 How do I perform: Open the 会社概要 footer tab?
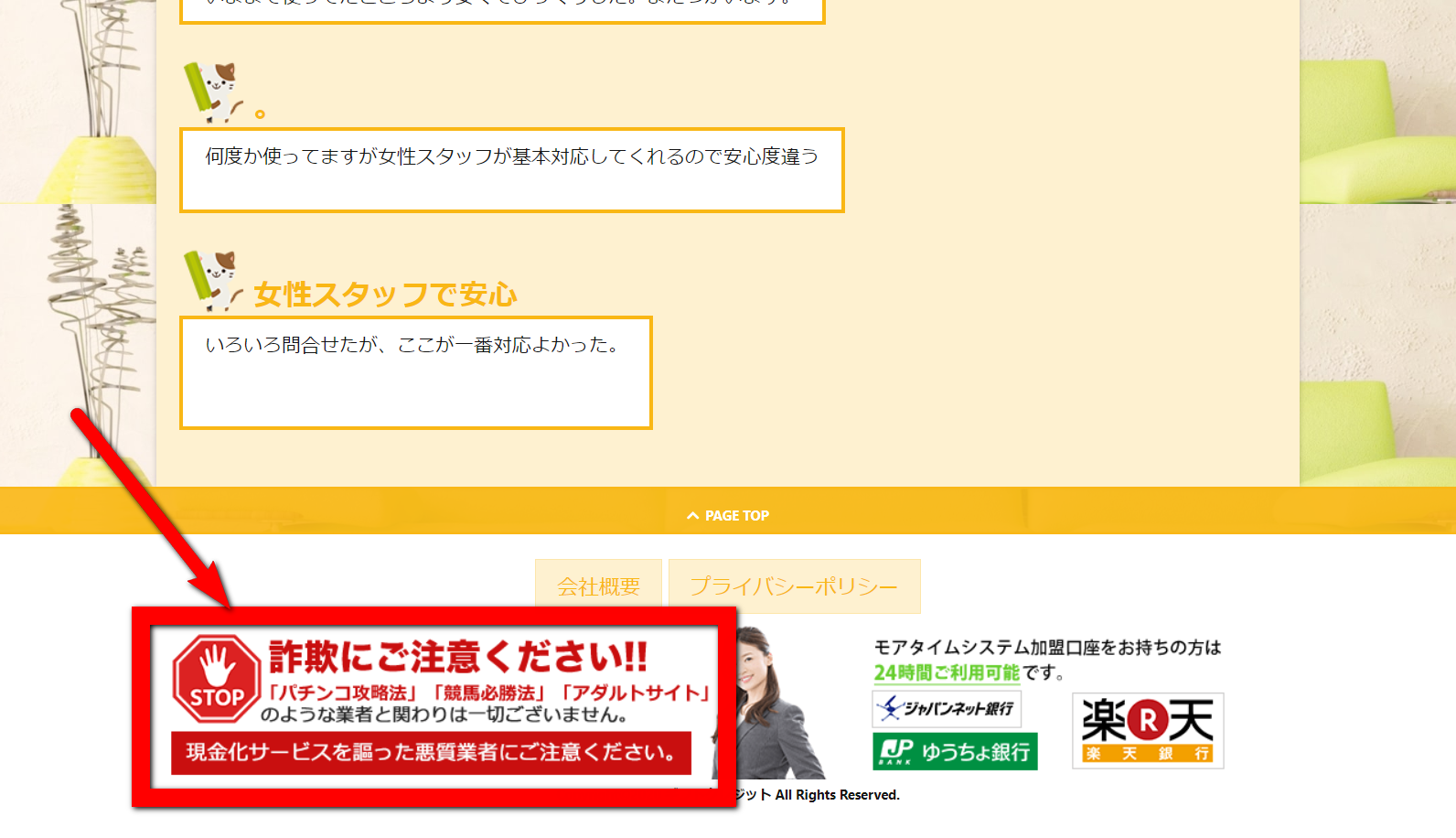click(598, 586)
